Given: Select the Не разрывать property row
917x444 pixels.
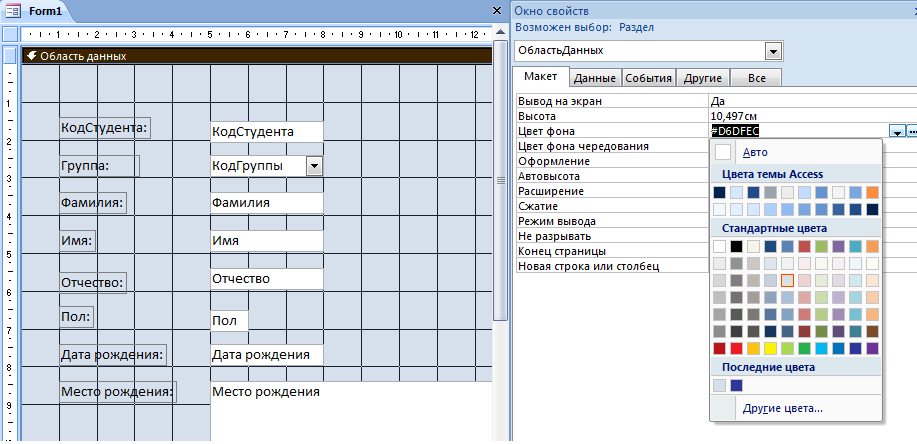Looking at the screenshot, I should (612, 236).
